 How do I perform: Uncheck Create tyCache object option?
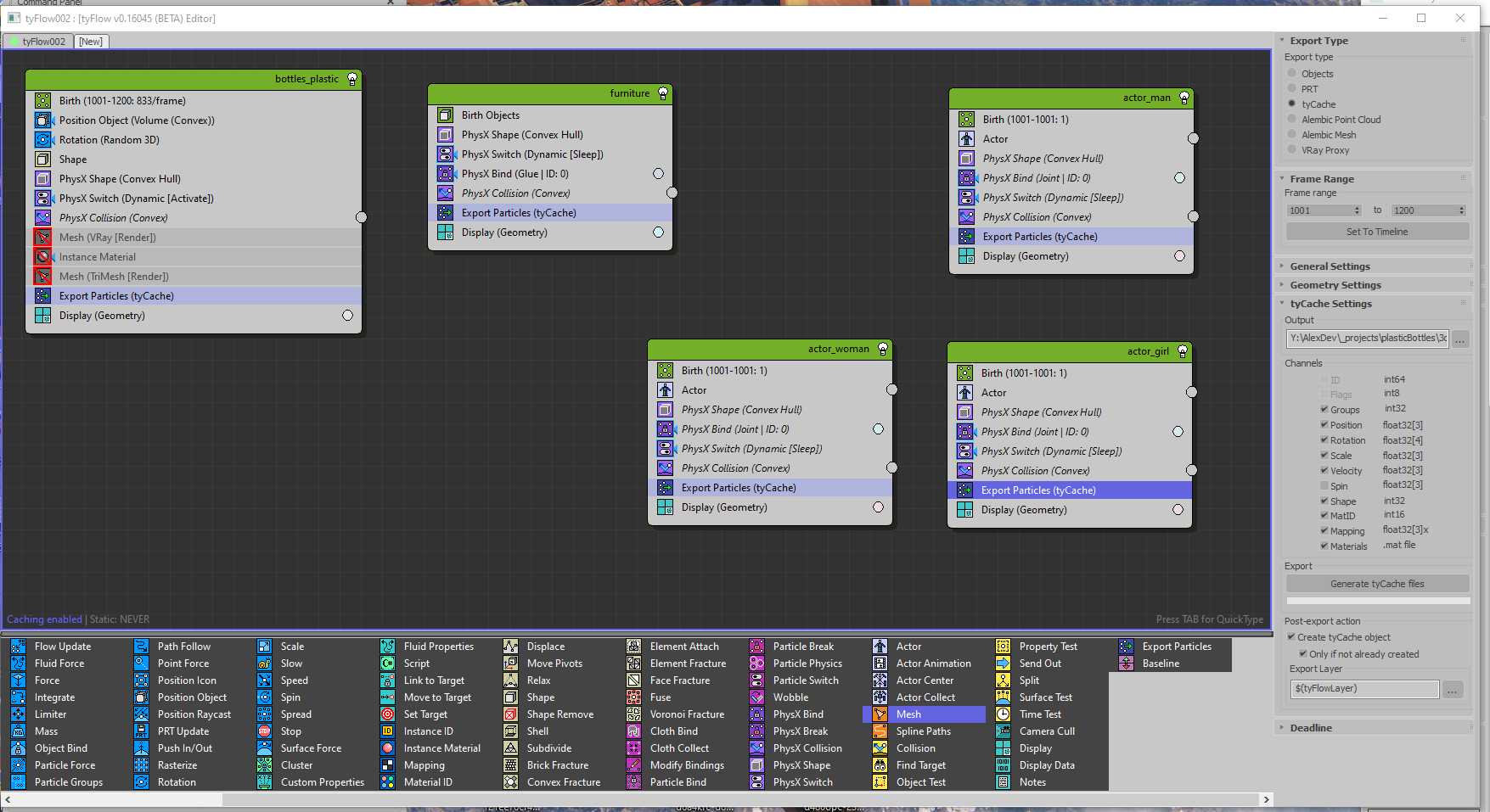pos(1291,637)
